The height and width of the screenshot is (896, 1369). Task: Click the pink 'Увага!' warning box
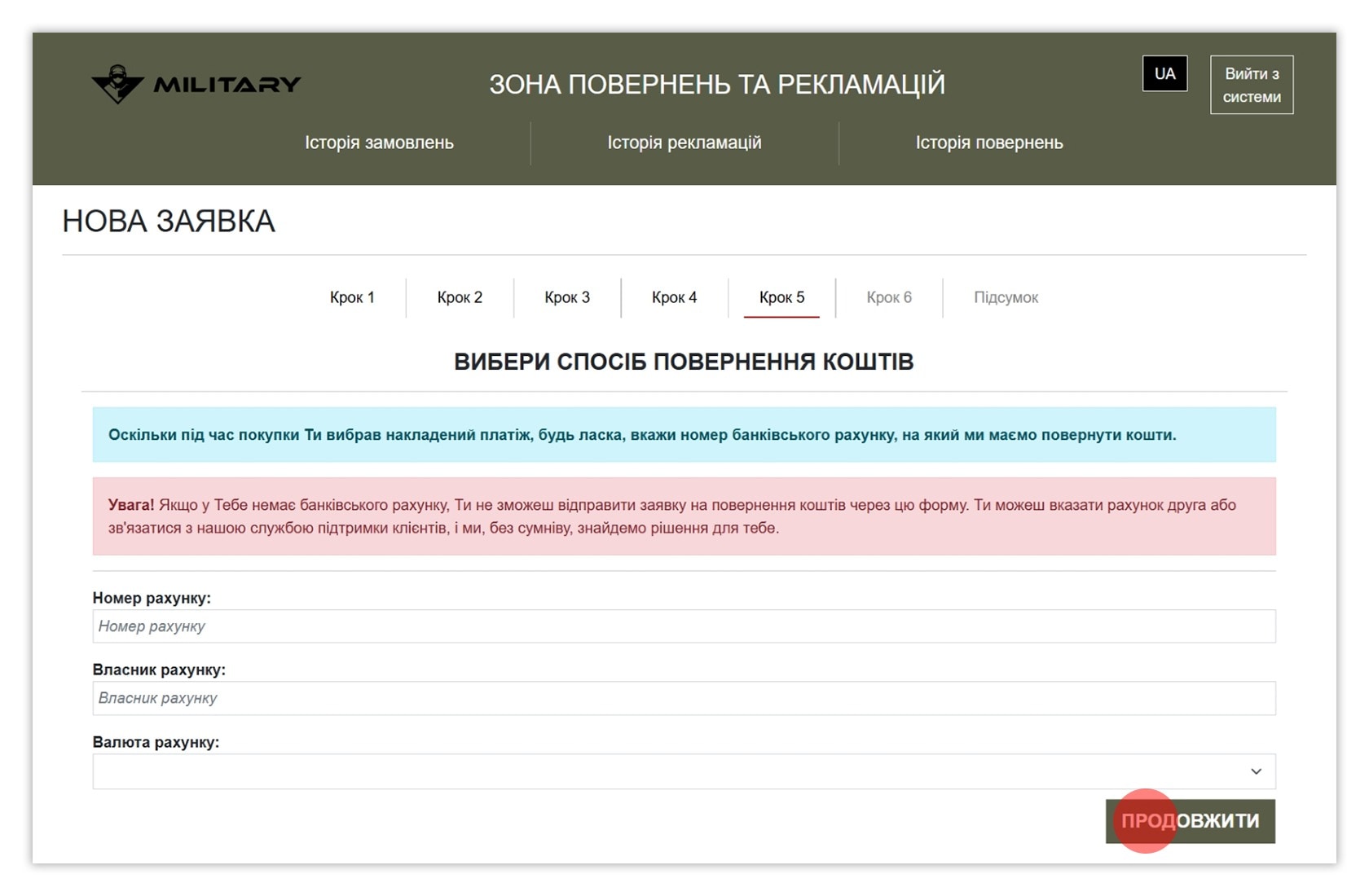684,516
